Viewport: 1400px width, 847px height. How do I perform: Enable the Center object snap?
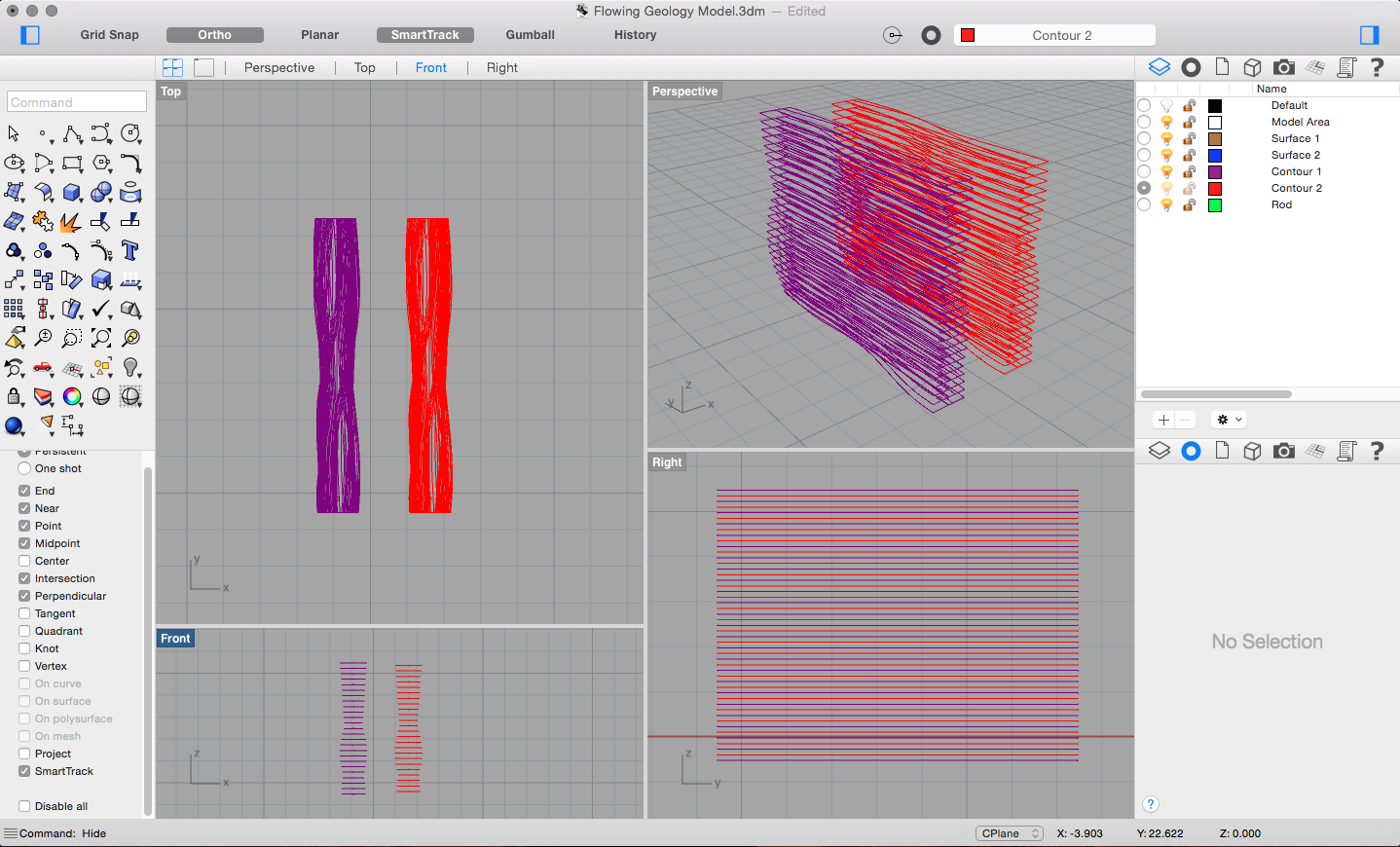(24, 561)
